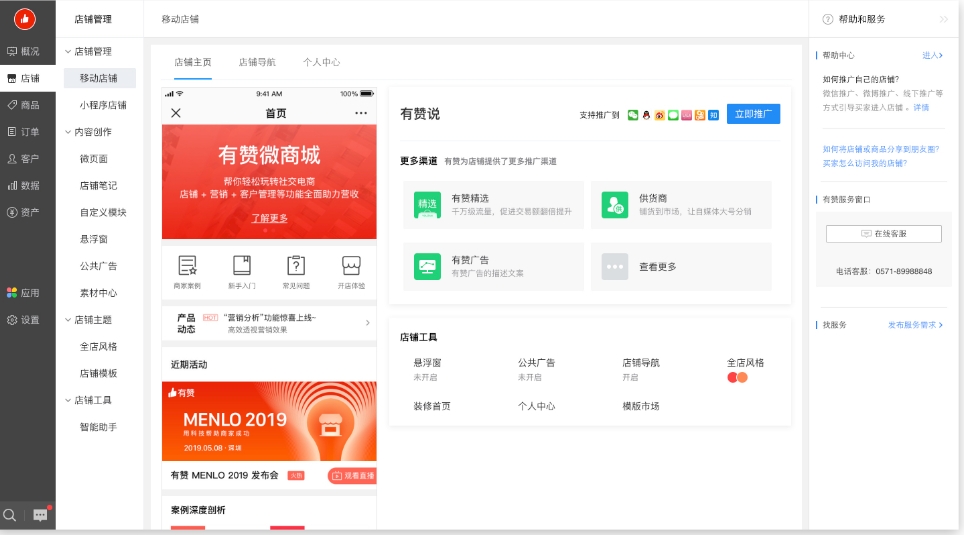Viewport: 964px width, 535px height.
Task: Click the search magnifier icon at bottom left
Action: click(10, 515)
